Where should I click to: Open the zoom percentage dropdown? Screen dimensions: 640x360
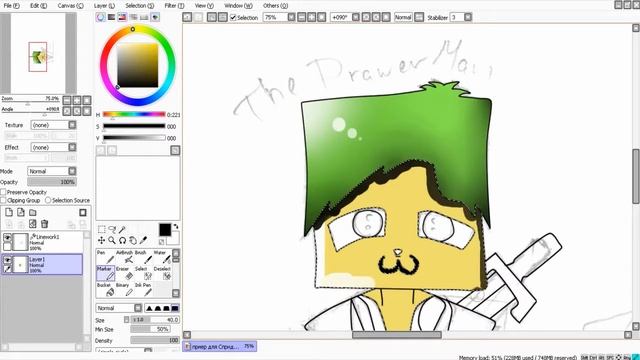(291, 17)
